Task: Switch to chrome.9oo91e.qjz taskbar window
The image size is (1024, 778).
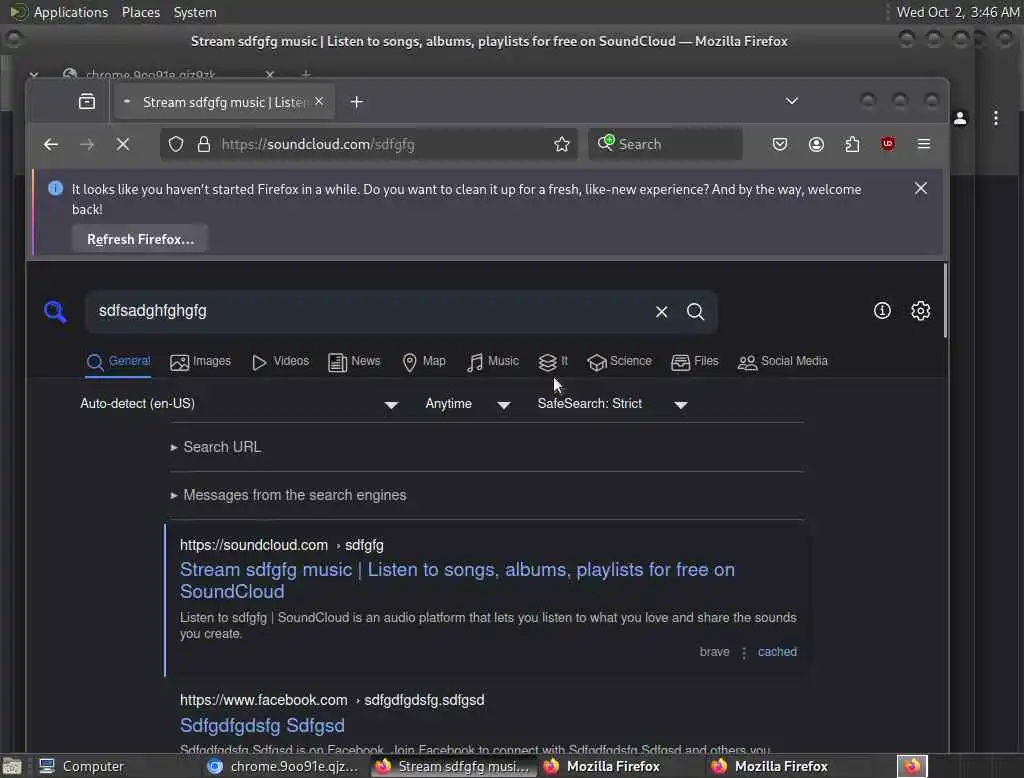Action: pyautogui.click(x=282, y=766)
